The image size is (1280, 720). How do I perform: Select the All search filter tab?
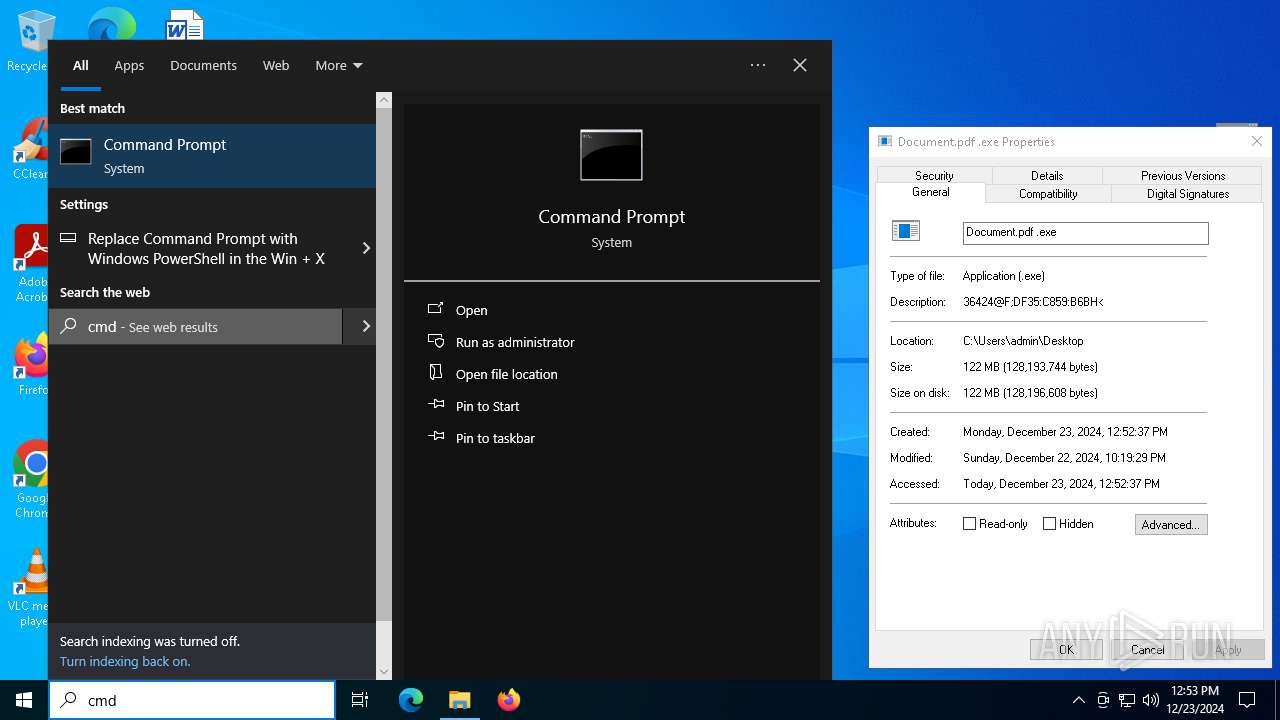tap(81, 65)
